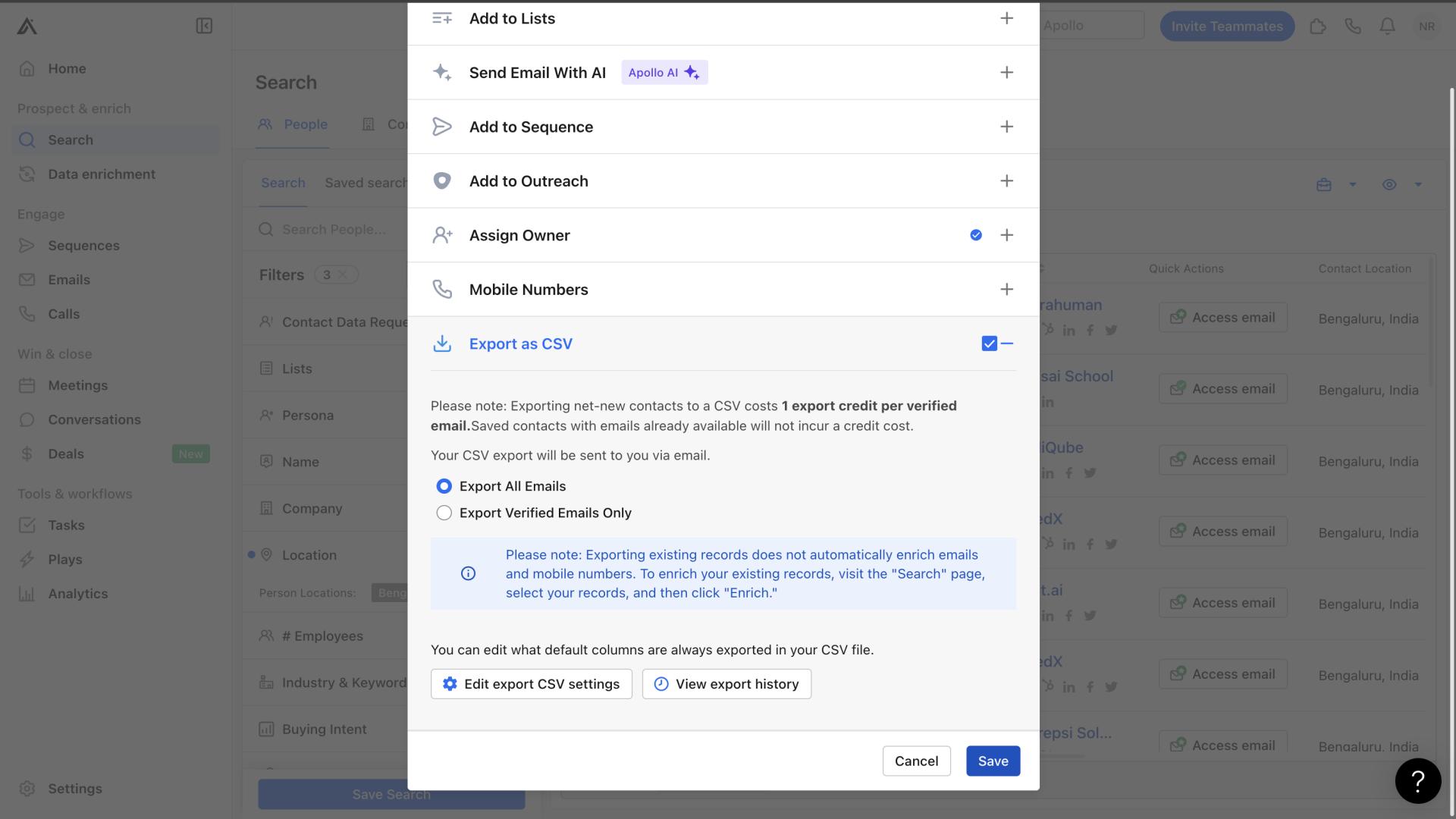This screenshot has width=1456, height=819.
Task: Click the Export as CSV download icon
Action: pyautogui.click(x=441, y=343)
